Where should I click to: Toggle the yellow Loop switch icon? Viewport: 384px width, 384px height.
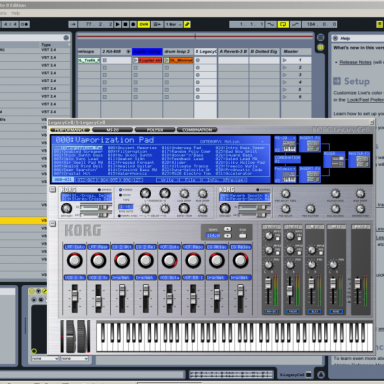pyautogui.click(x=283, y=24)
